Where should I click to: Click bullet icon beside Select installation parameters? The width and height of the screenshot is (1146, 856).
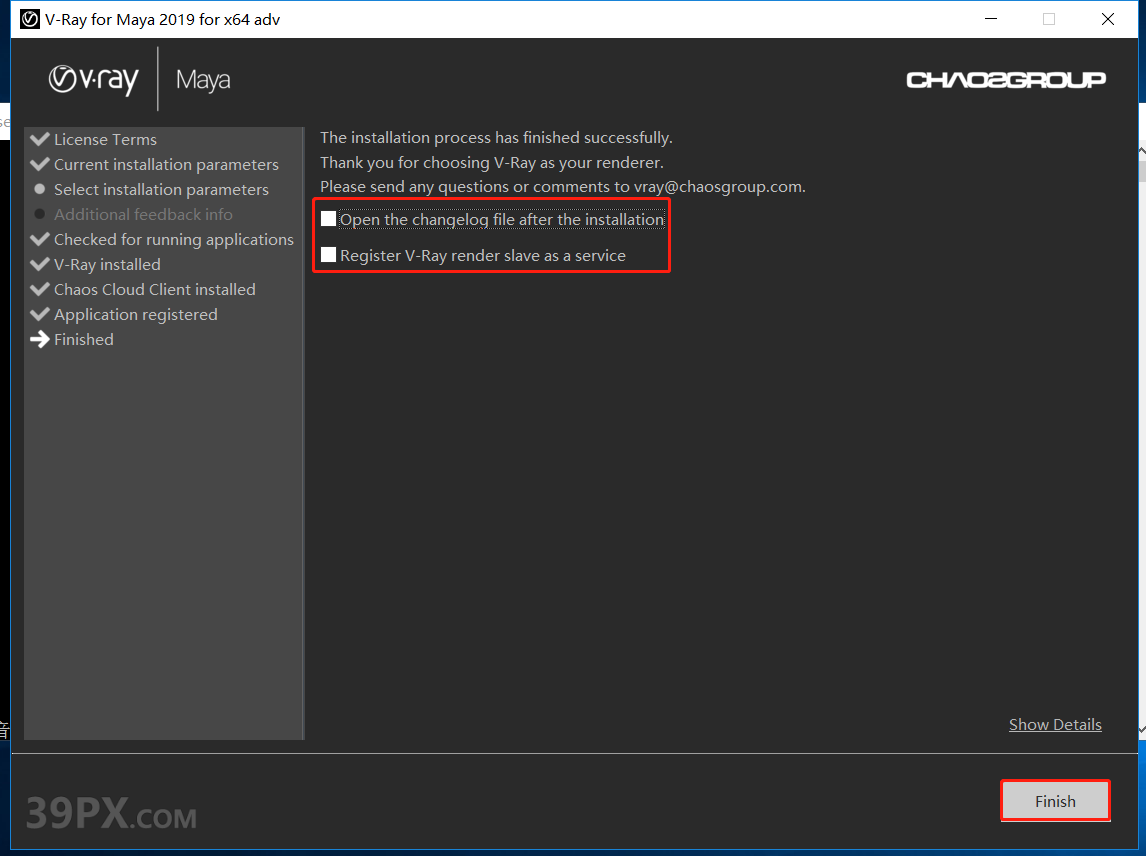tap(40, 189)
